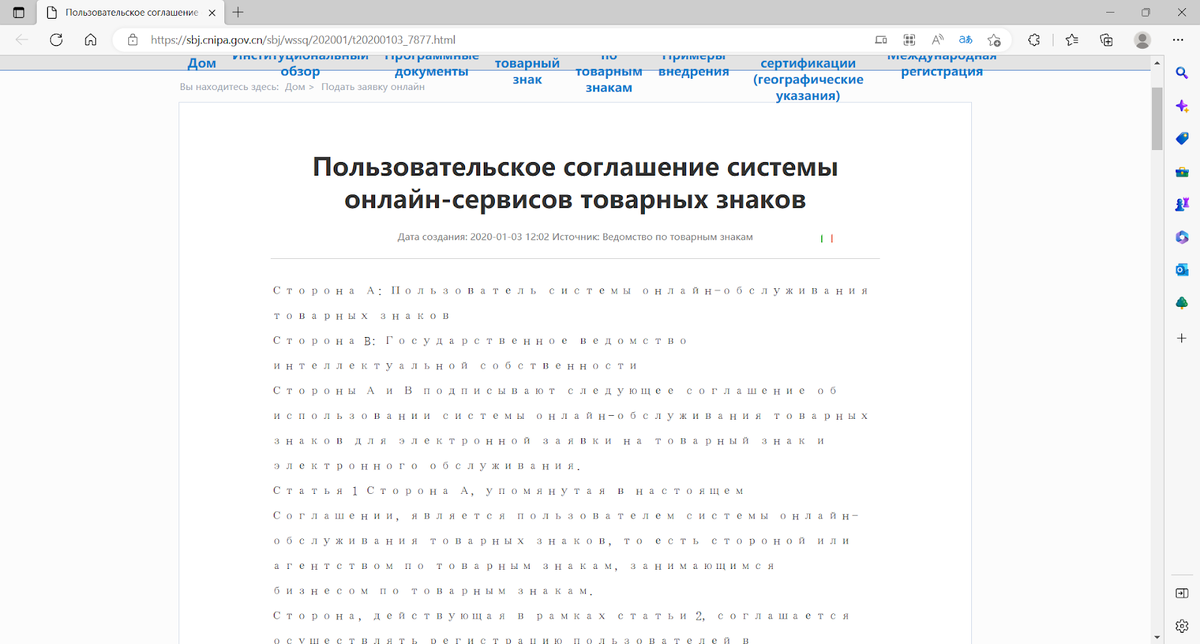Screen dimensions: 1200x644
Task: Start Read aloud for this page
Action: pyautogui.click(x=938, y=40)
